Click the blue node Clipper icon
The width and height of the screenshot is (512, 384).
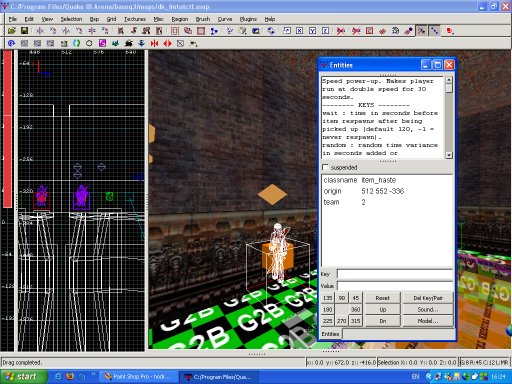(214, 31)
